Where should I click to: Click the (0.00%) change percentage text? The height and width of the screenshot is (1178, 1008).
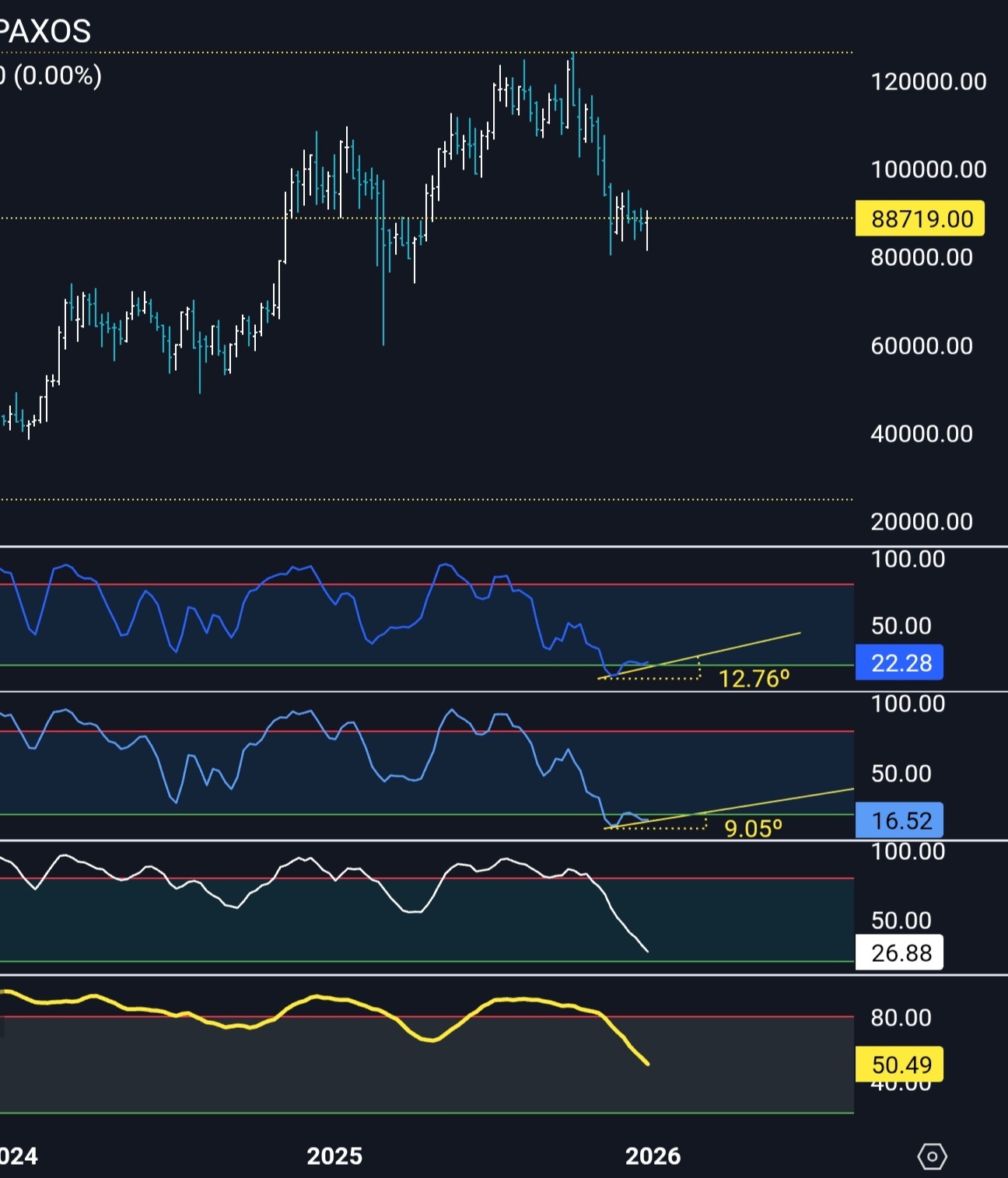tap(58, 75)
